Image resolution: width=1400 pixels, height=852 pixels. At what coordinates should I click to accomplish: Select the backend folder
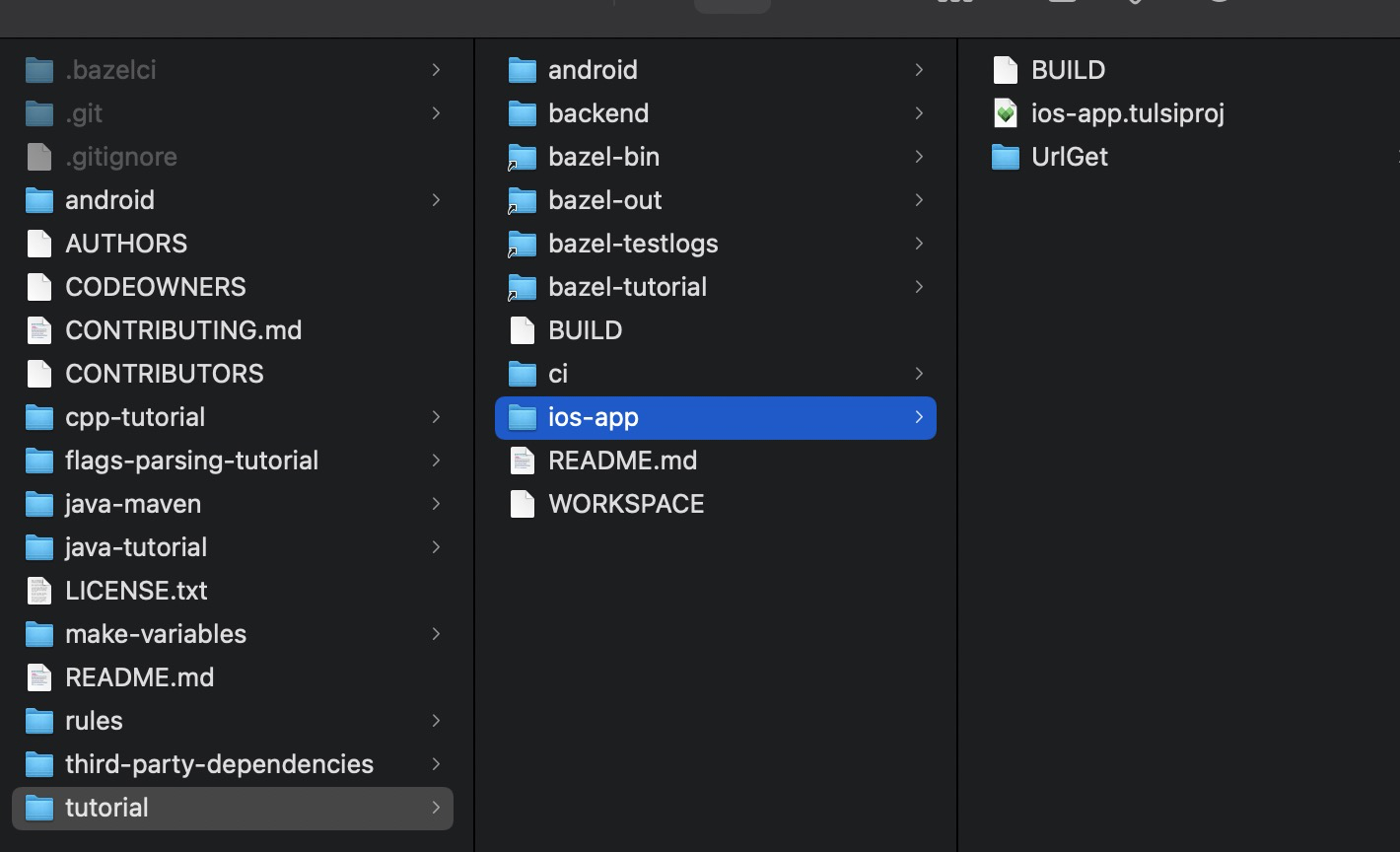coord(598,112)
